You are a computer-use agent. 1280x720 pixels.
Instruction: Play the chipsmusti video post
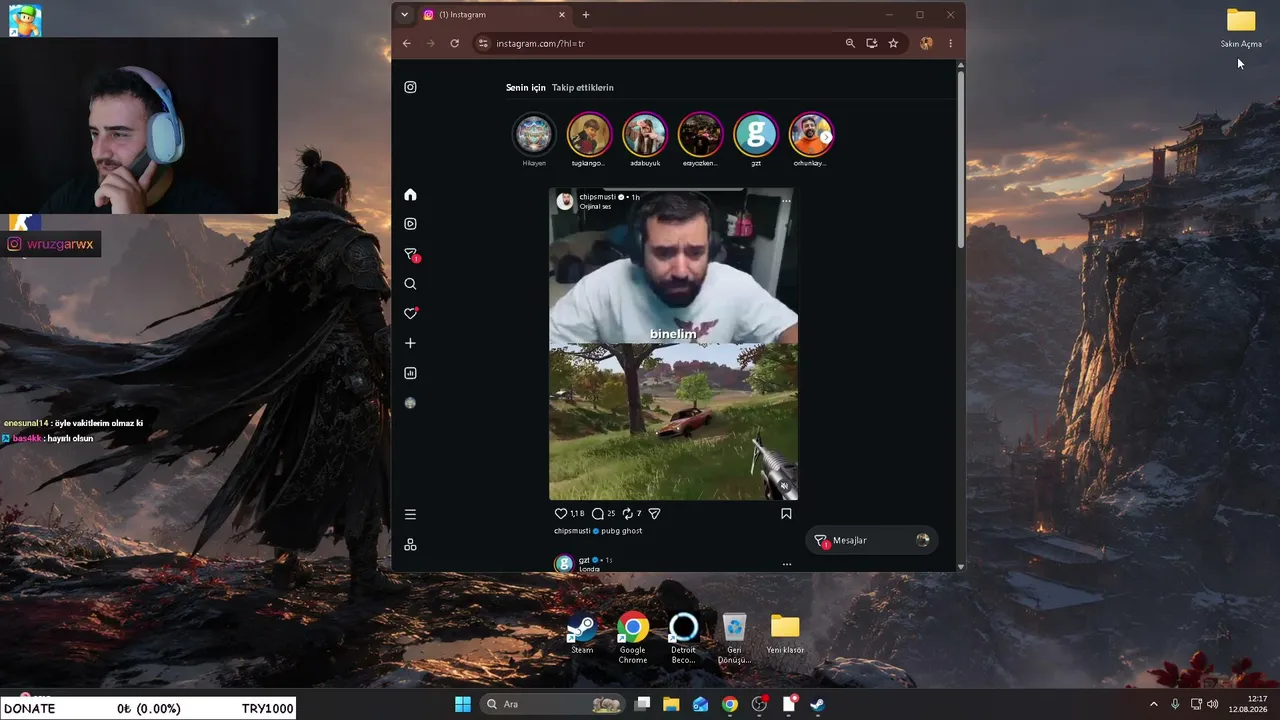673,344
